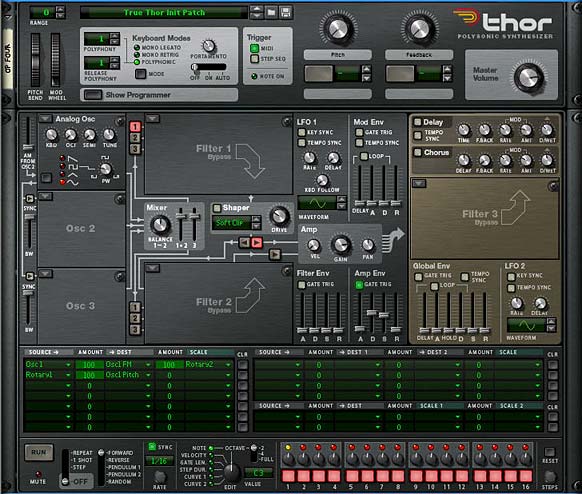This screenshot has width=582, height=494.
Task: Click CLR button for Osc1 modulation row
Action: tap(243, 365)
